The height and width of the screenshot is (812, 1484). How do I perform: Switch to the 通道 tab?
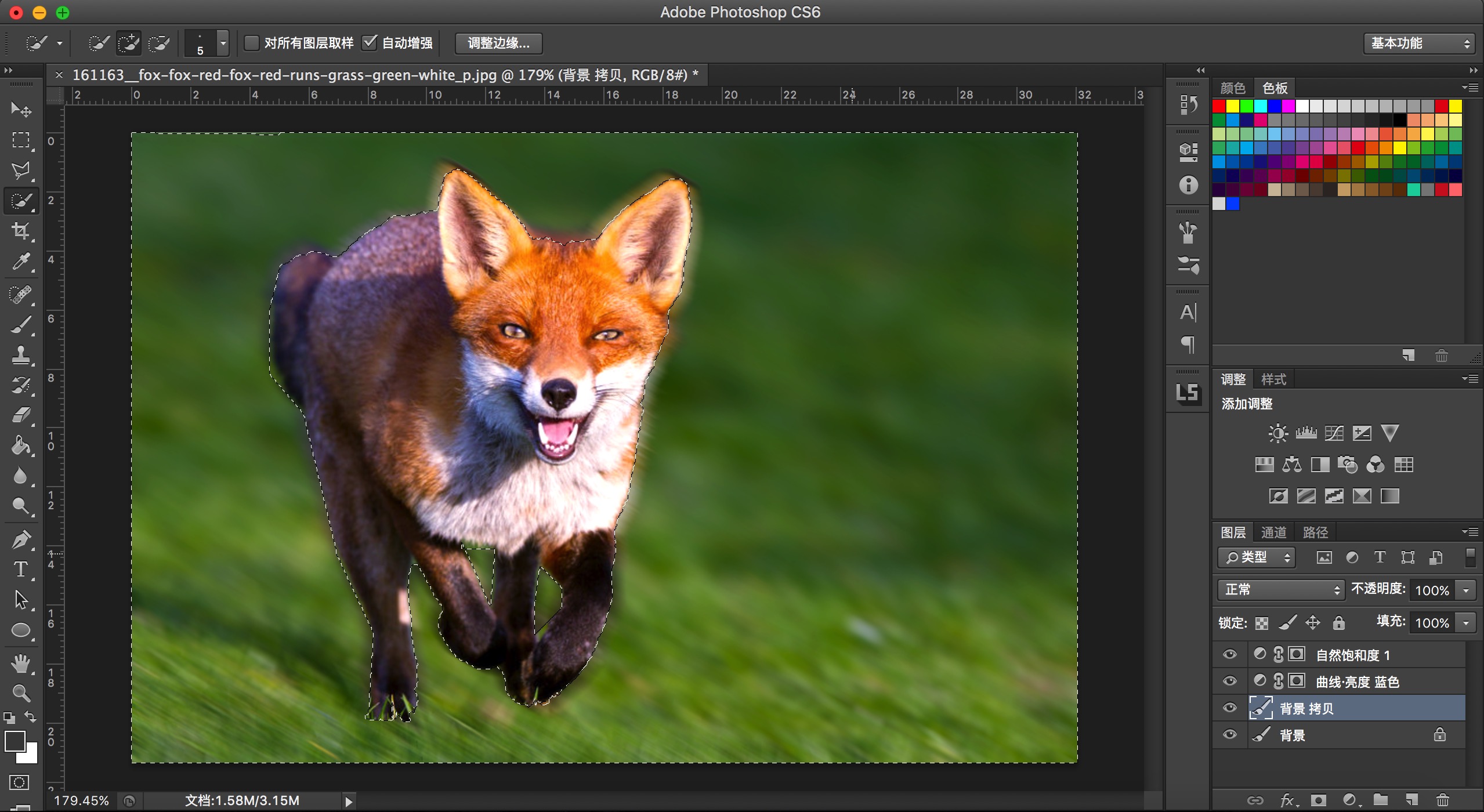1273,532
